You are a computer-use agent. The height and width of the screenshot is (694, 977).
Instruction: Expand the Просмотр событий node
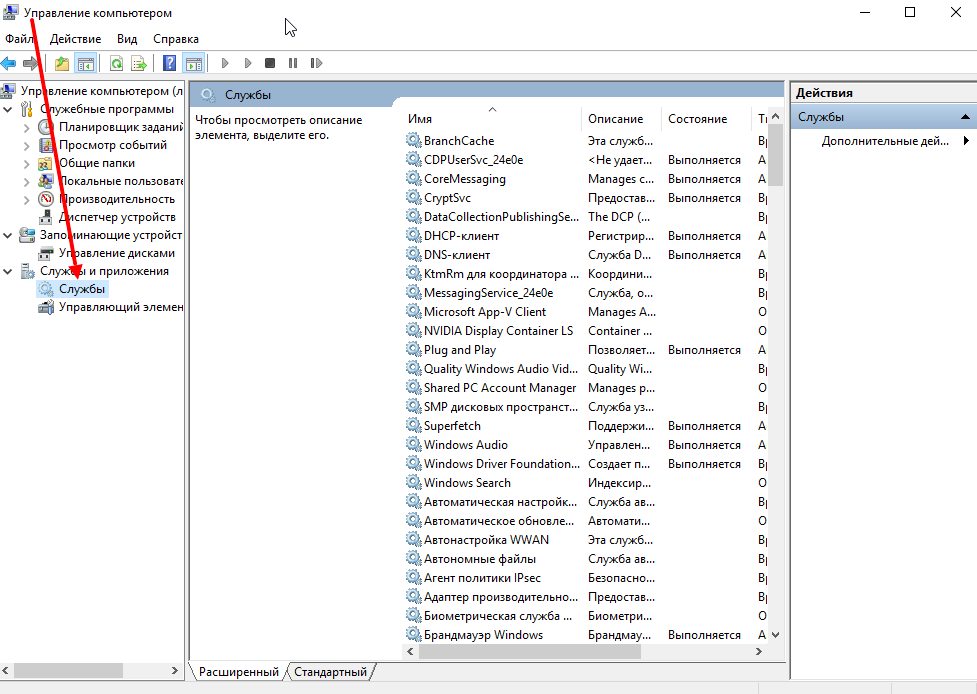(26, 146)
